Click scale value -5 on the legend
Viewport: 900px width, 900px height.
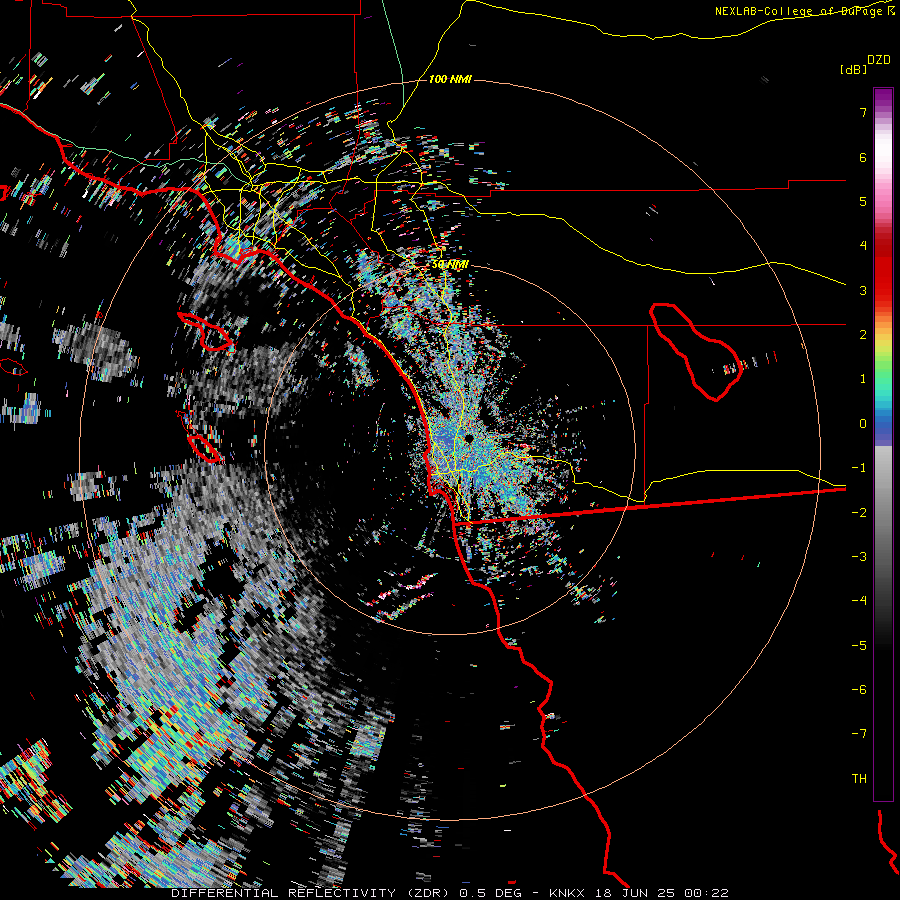(859, 646)
